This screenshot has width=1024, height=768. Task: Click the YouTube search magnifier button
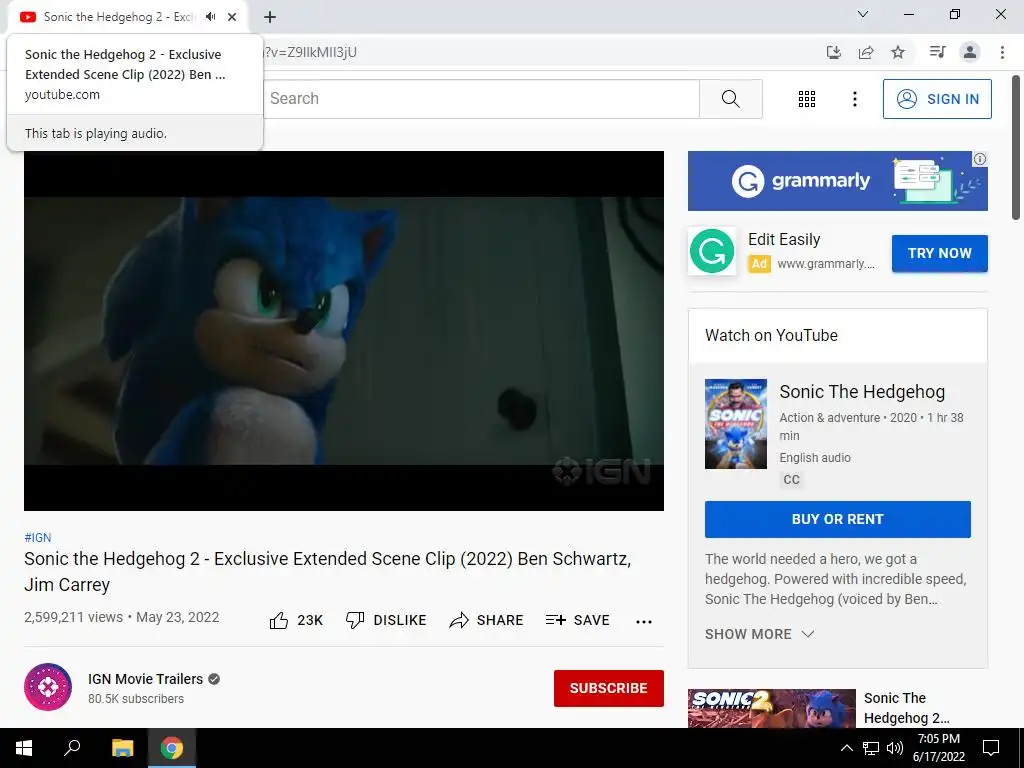click(730, 99)
